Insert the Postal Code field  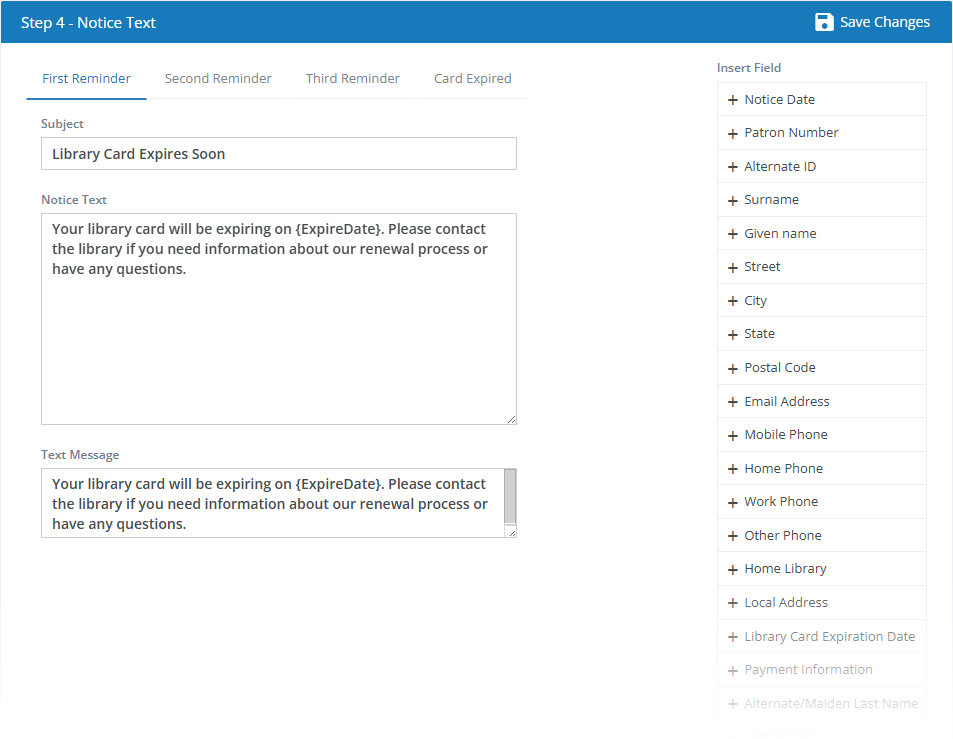point(821,368)
